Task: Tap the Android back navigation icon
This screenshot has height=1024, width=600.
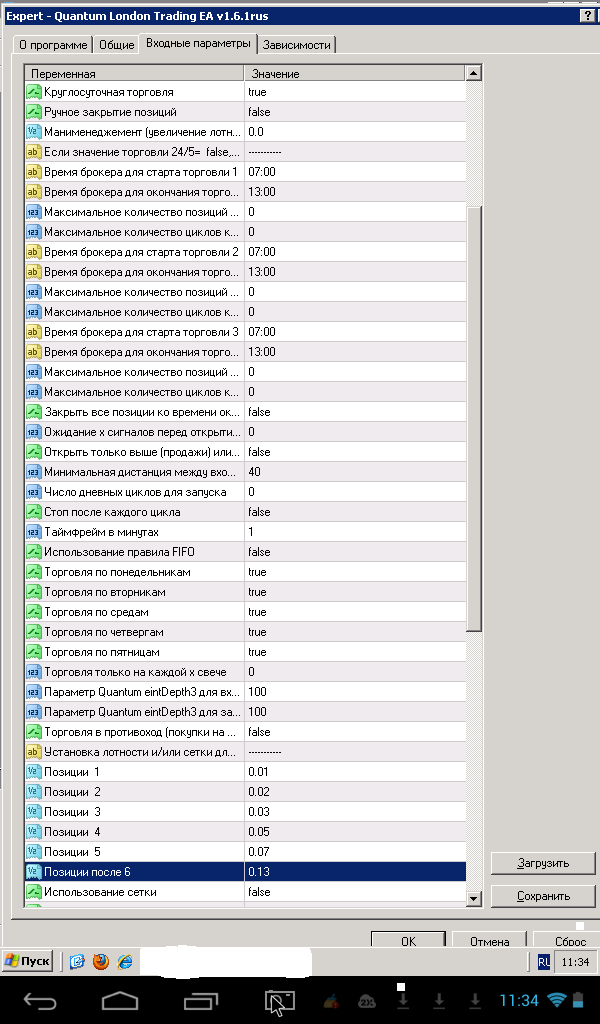Action: (x=40, y=1000)
